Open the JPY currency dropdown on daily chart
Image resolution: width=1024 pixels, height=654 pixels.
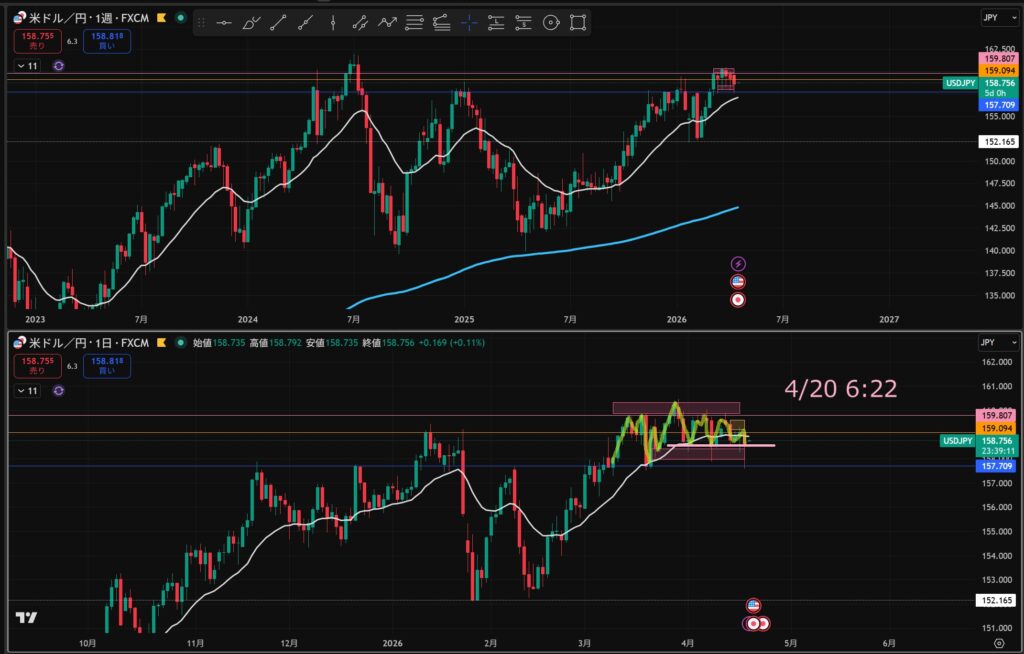[x=1000, y=342]
